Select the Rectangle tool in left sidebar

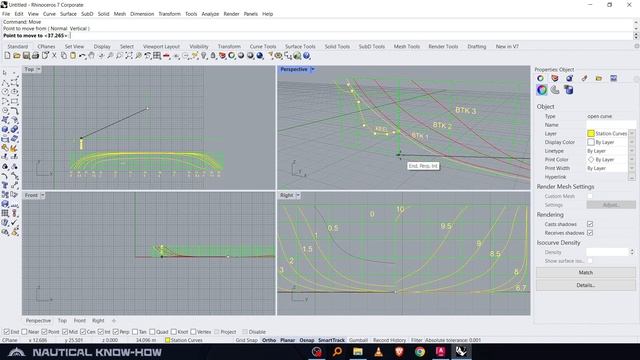tap(15, 101)
